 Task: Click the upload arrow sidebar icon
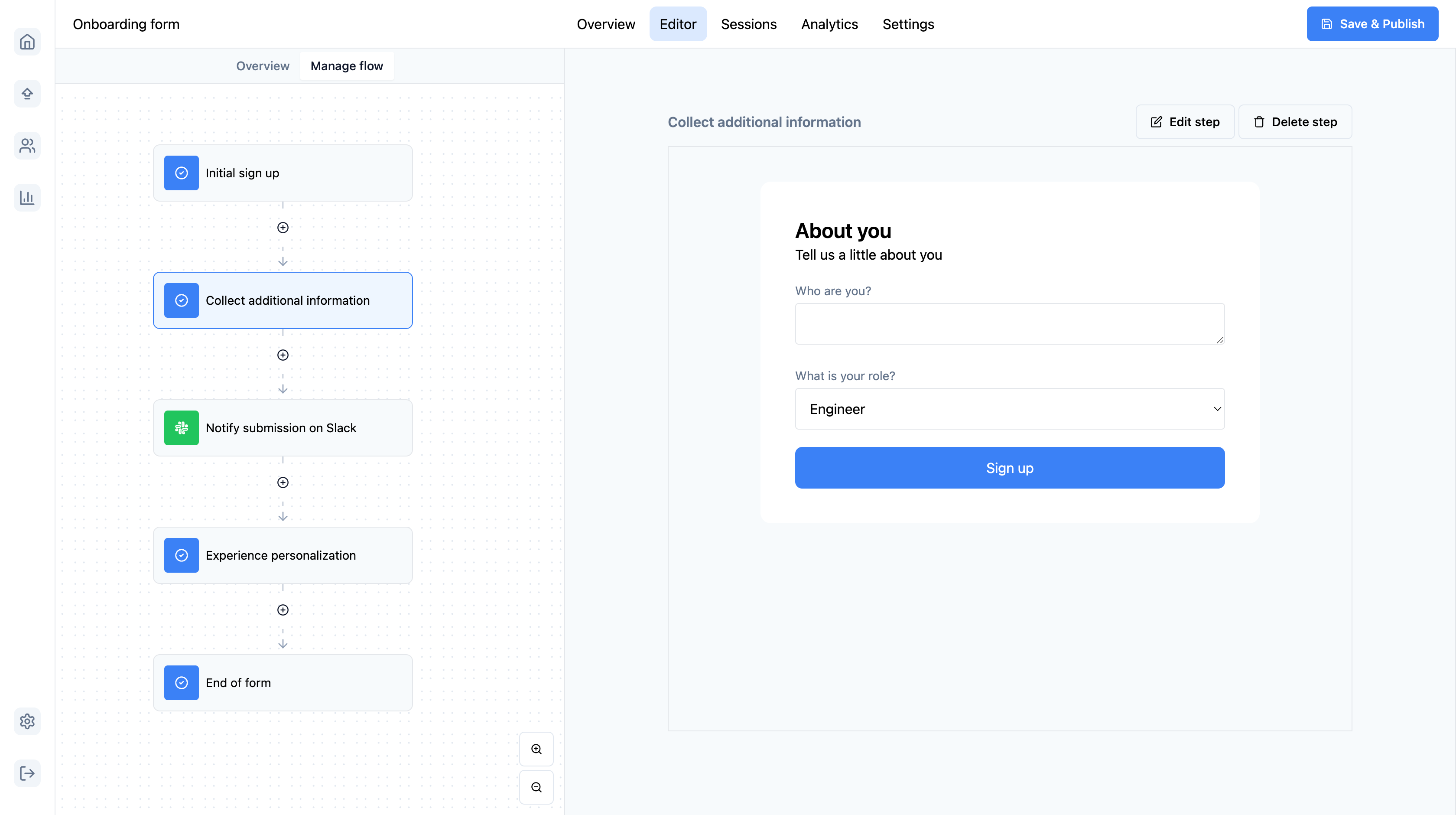[x=27, y=94]
